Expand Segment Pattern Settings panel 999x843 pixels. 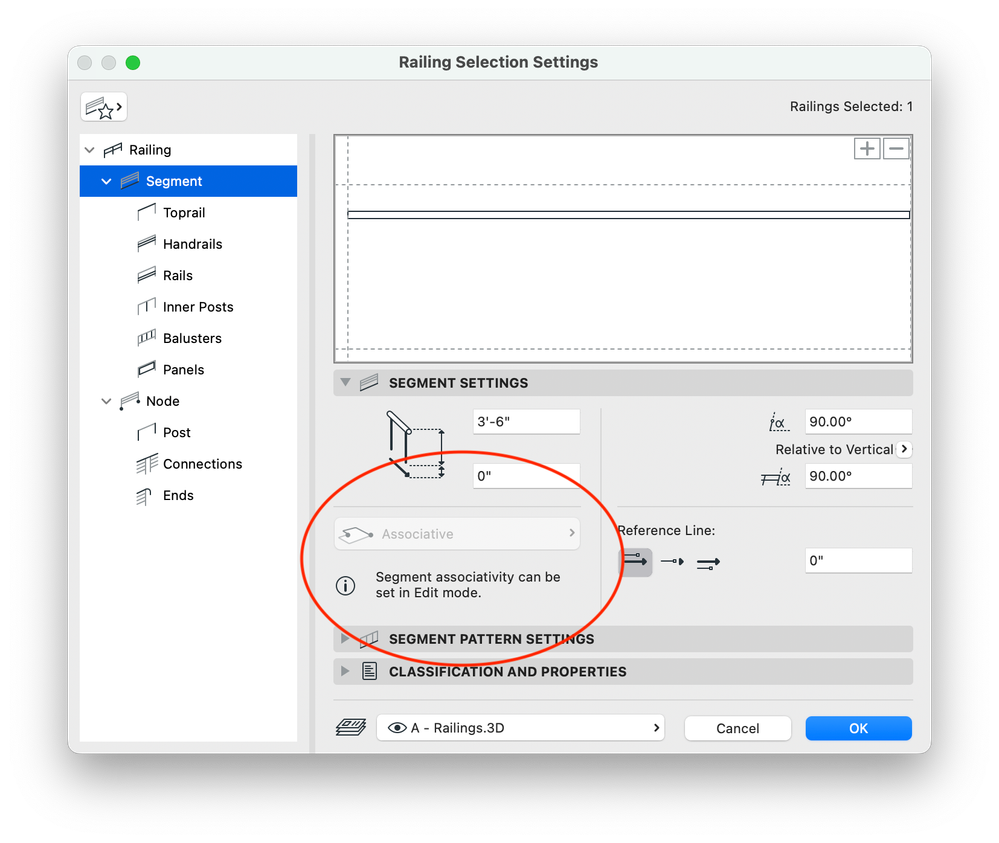pyautogui.click(x=345, y=639)
